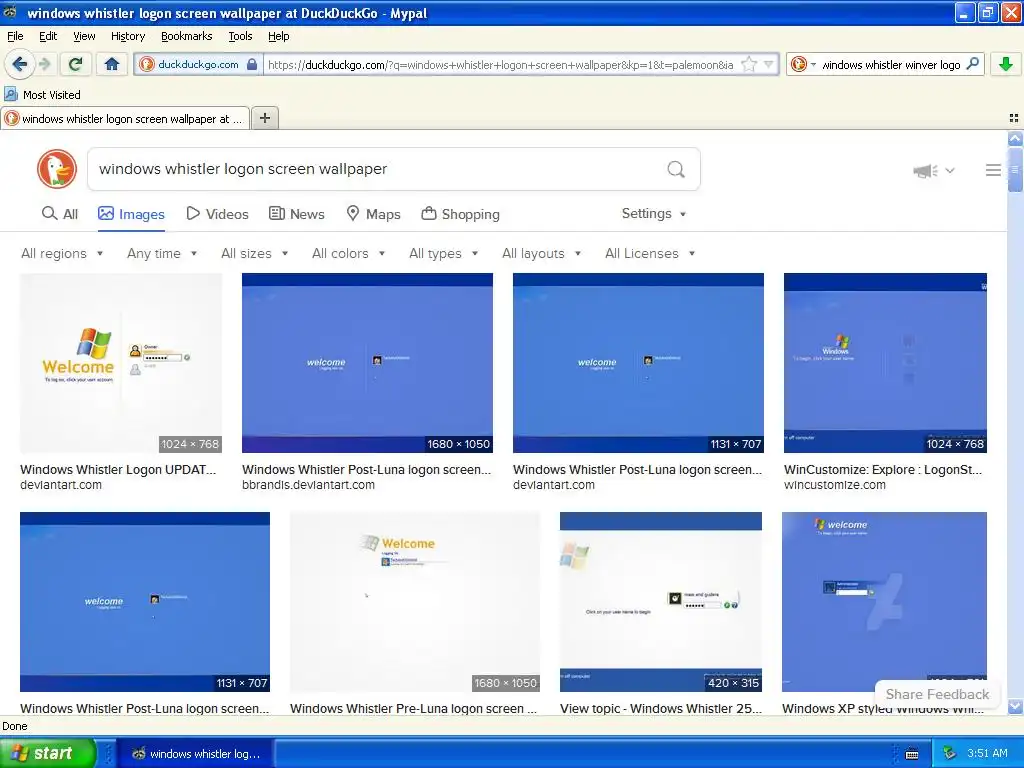Click the list all tabs icon

[x=1014, y=118]
